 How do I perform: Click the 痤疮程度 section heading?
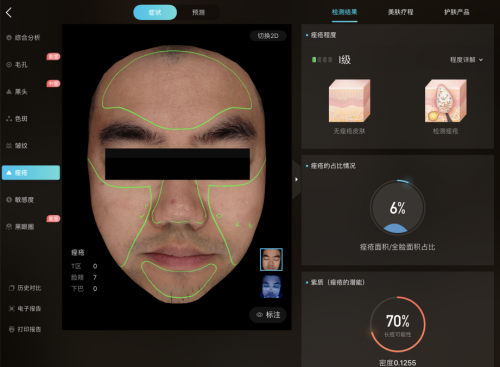click(x=323, y=35)
